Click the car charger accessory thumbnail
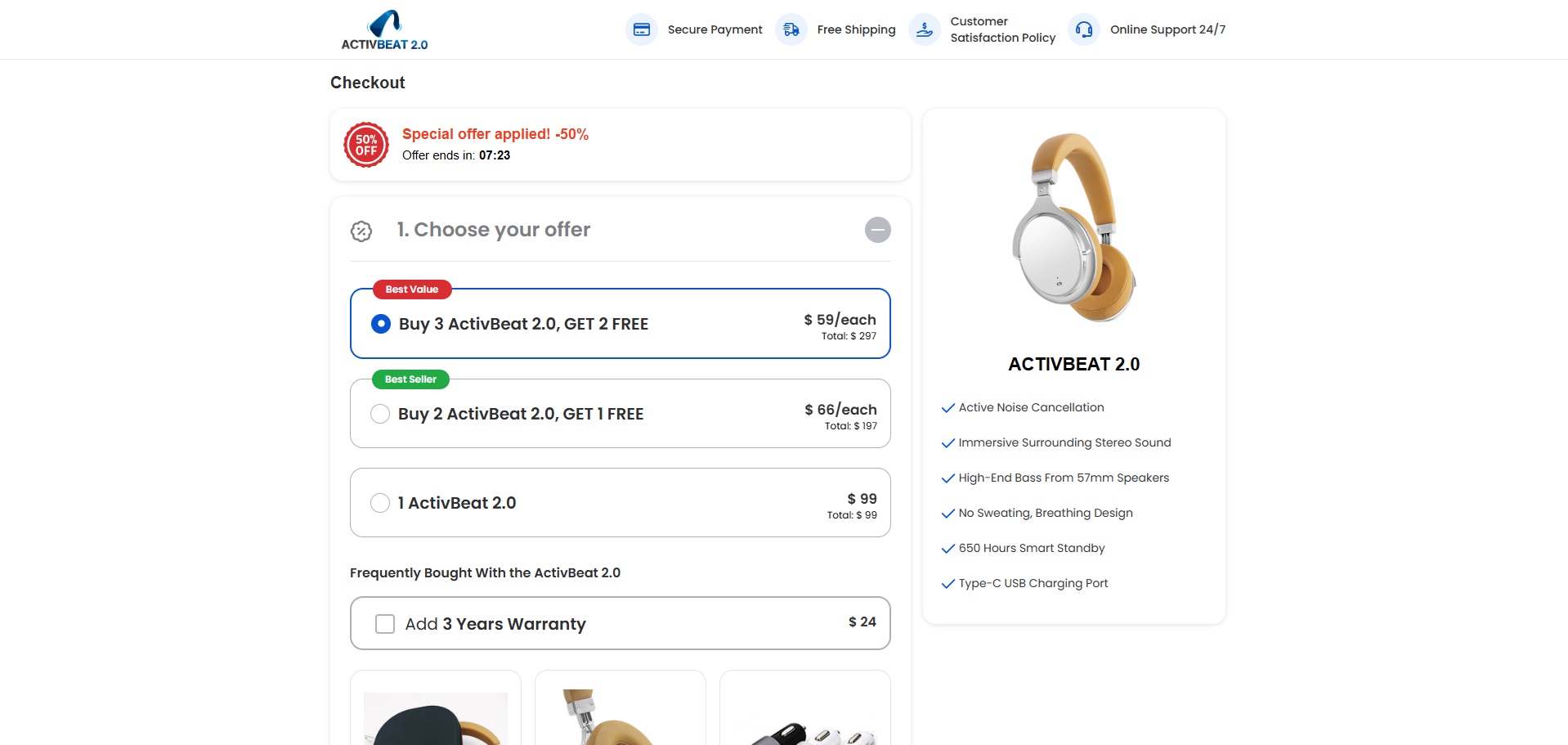 point(805,725)
